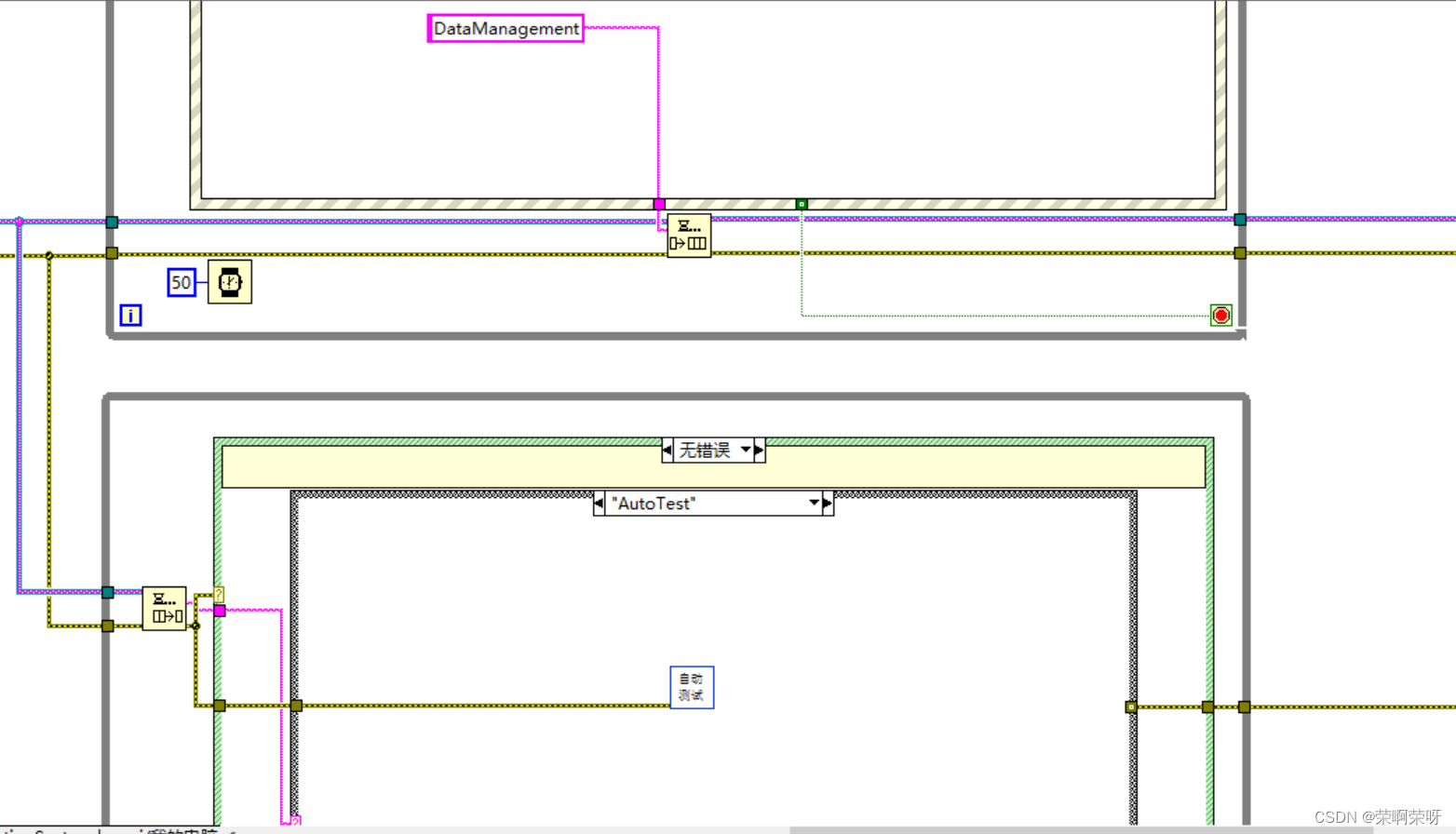Select the Enqueue Element node in upper loop
Viewport: 1456px width, 834px height.
click(x=689, y=235)
